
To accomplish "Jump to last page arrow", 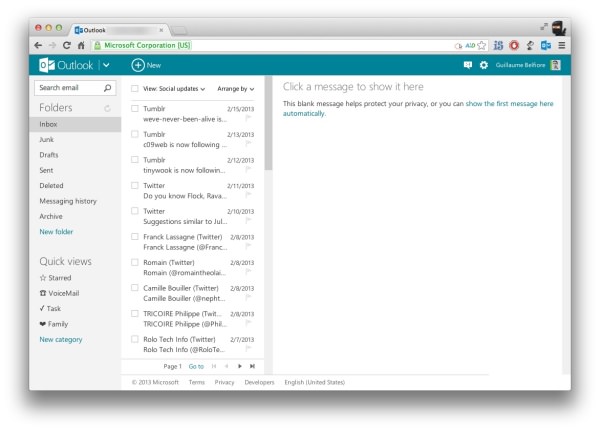I will coord(253,366).
